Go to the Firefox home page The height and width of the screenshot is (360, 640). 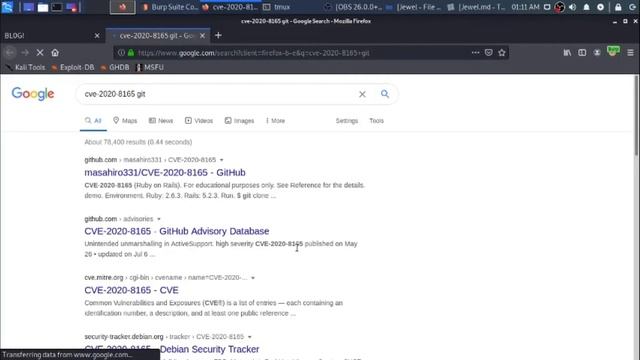click(x=55, y=53)
